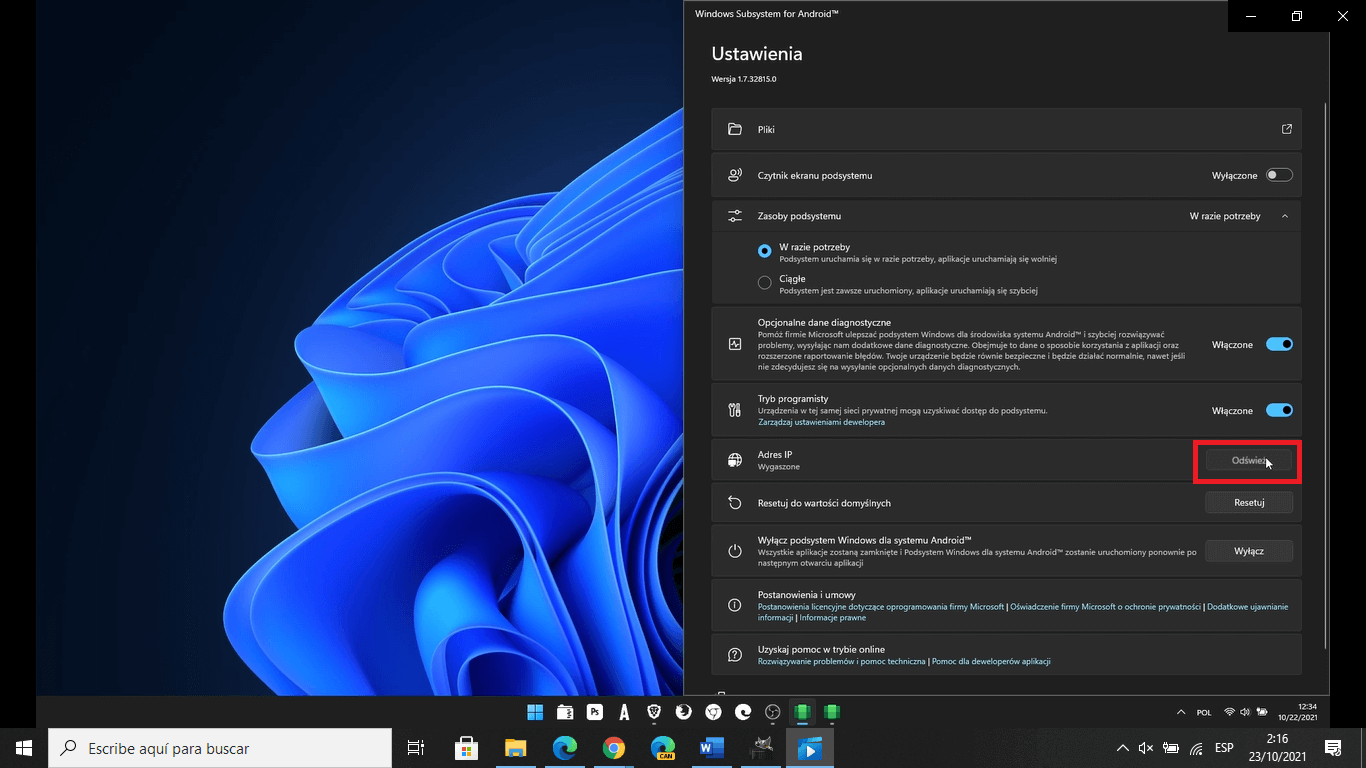
Task: Open Pliki via the external-link icon
Action: point(1287,129)
